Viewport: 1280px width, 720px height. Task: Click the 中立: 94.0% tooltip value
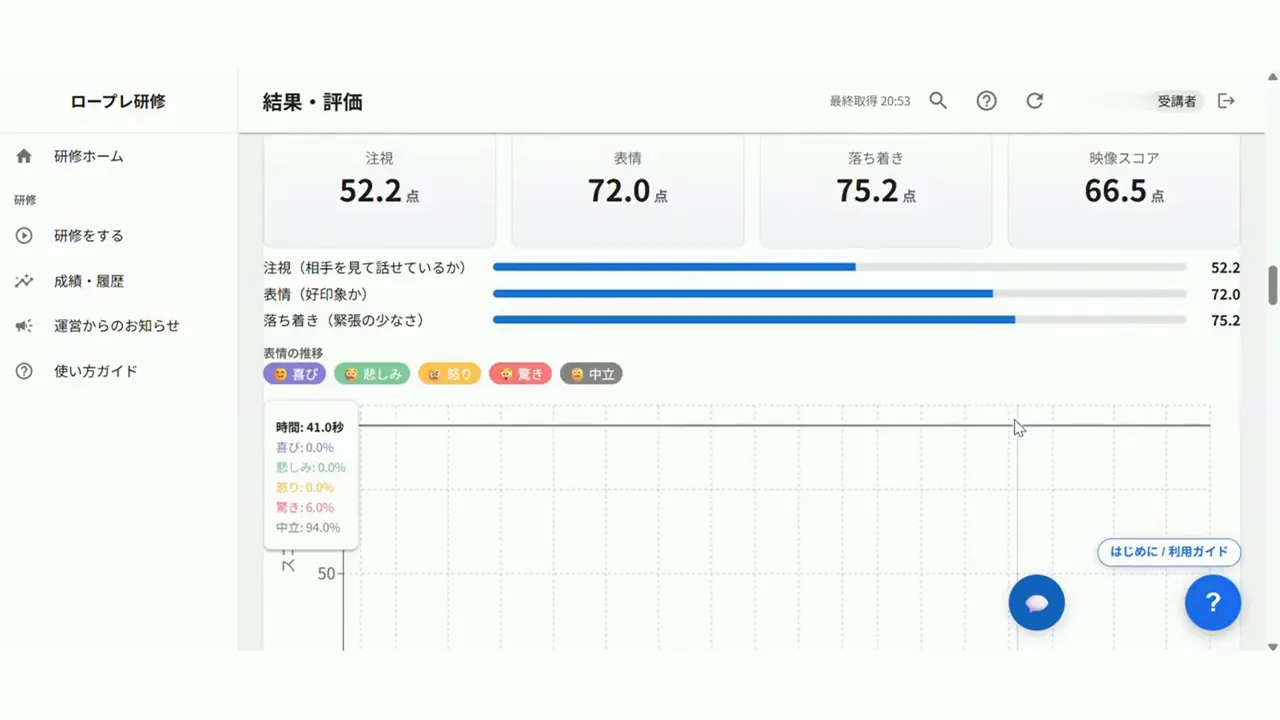click(308, 527)
